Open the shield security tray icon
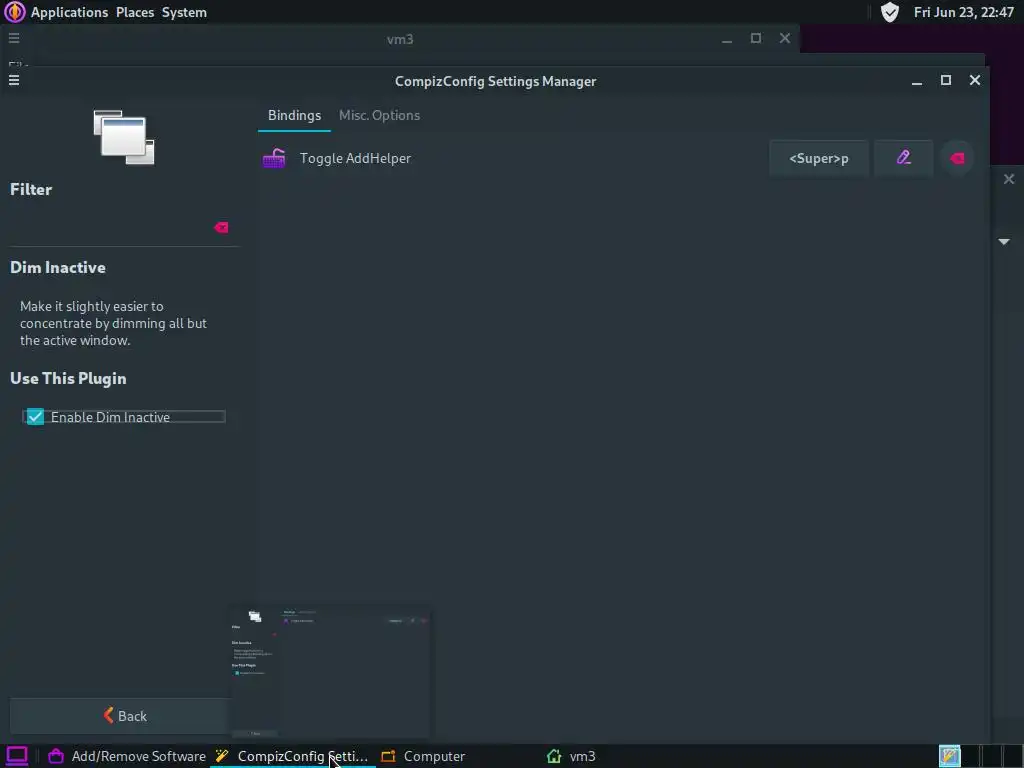The height and width of the screenshot is (768, 1024). pos(889,12)
